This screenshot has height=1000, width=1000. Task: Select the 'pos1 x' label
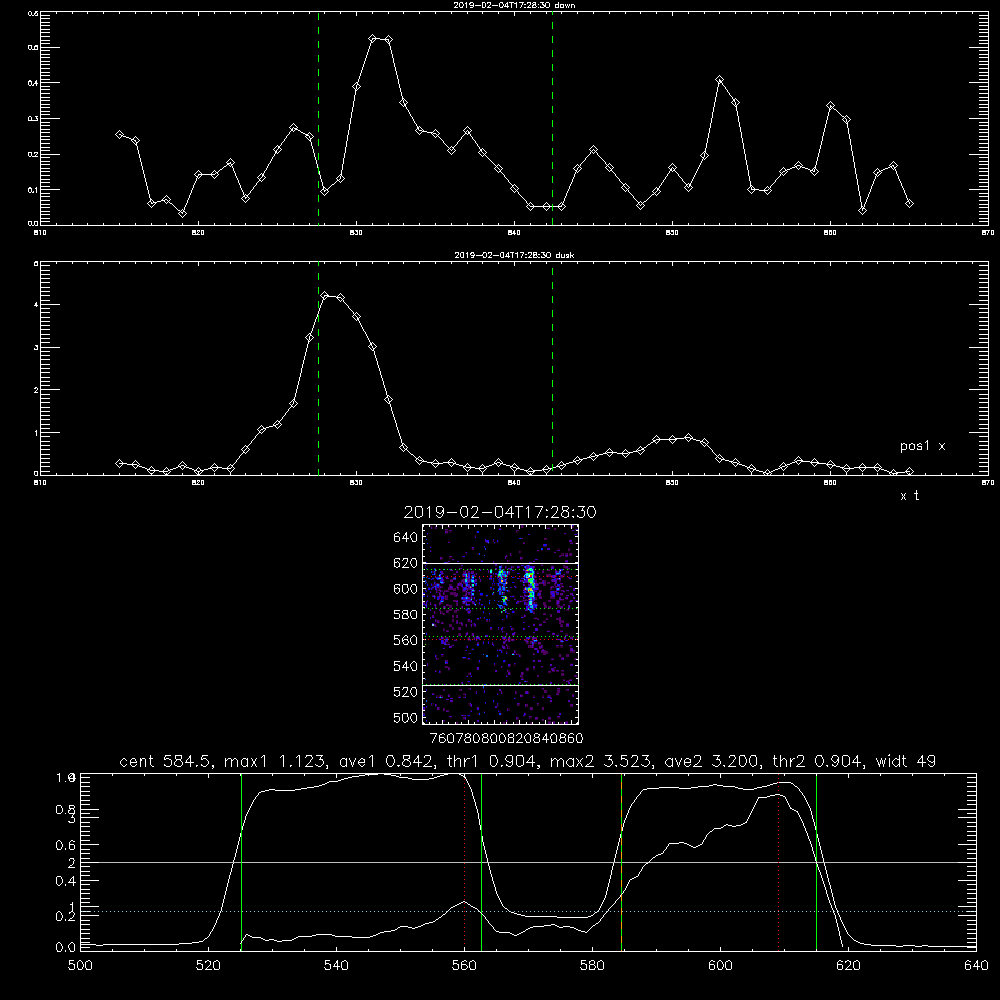click(x=922, y=446)
